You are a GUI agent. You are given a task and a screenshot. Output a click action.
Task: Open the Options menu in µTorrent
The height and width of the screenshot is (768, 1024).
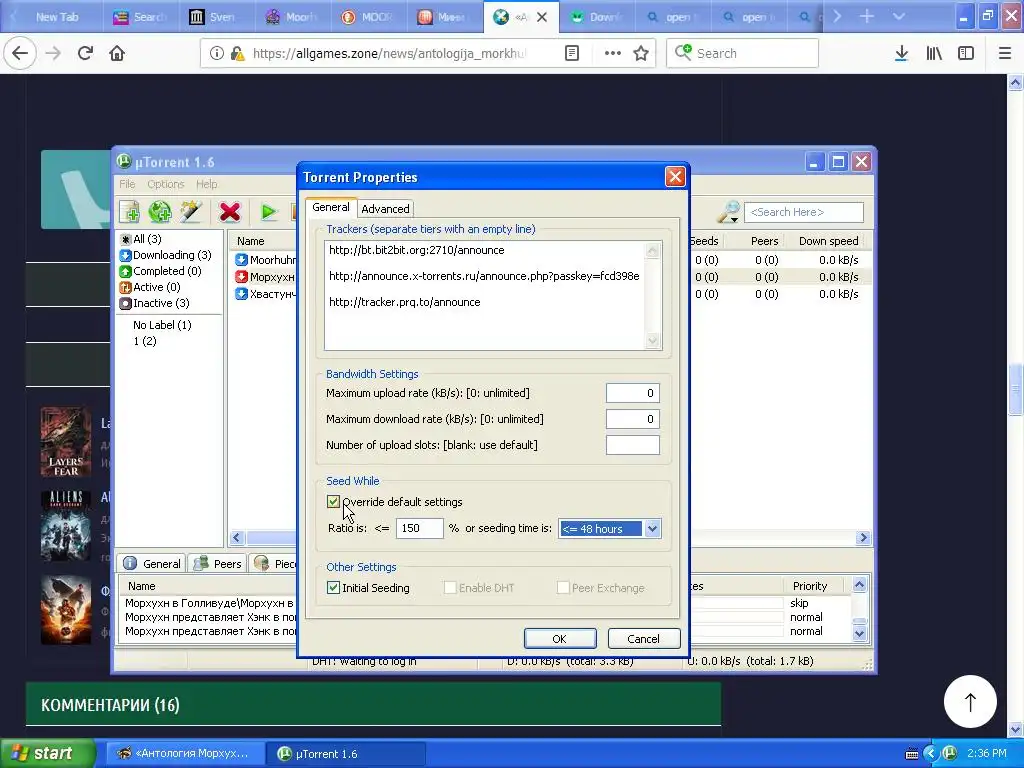[x=165, y=184]
